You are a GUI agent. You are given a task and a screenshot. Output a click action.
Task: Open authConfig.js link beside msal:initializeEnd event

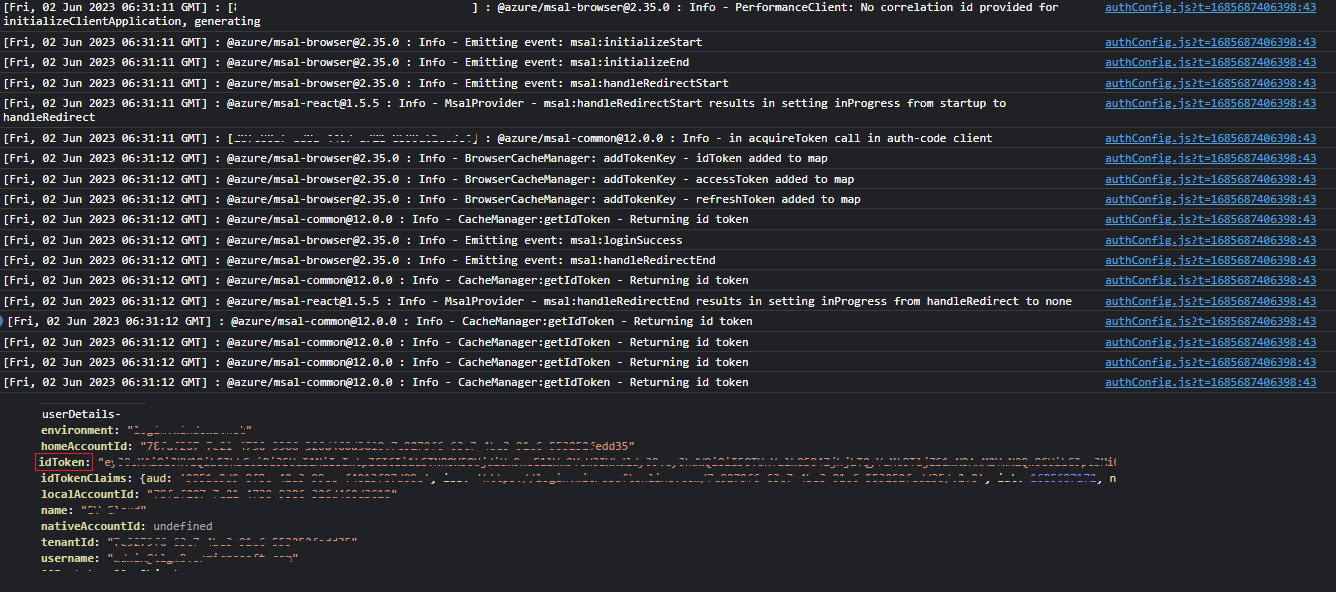(x=1210, y=62)
